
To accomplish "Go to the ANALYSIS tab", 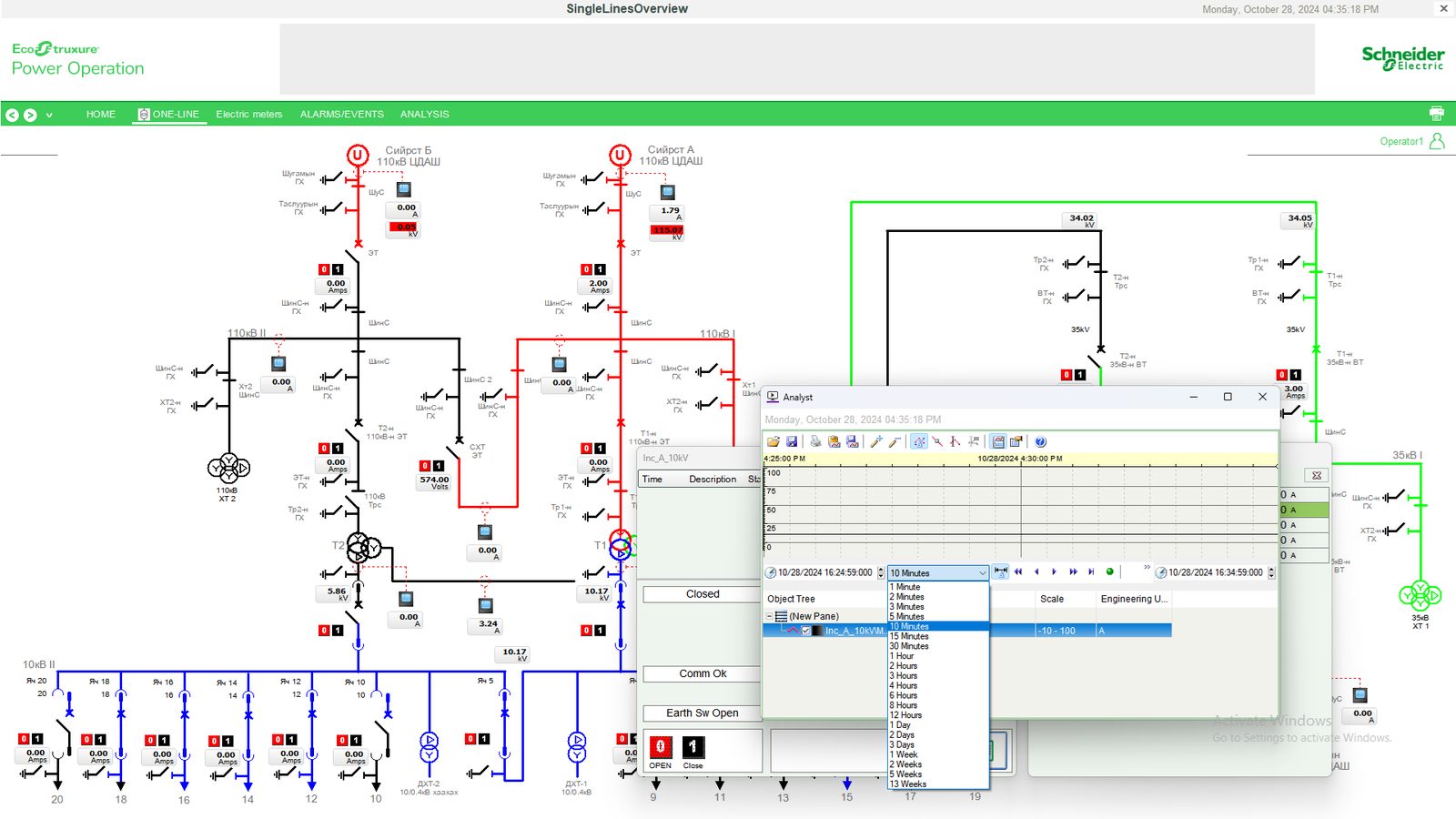I will 425,115.
